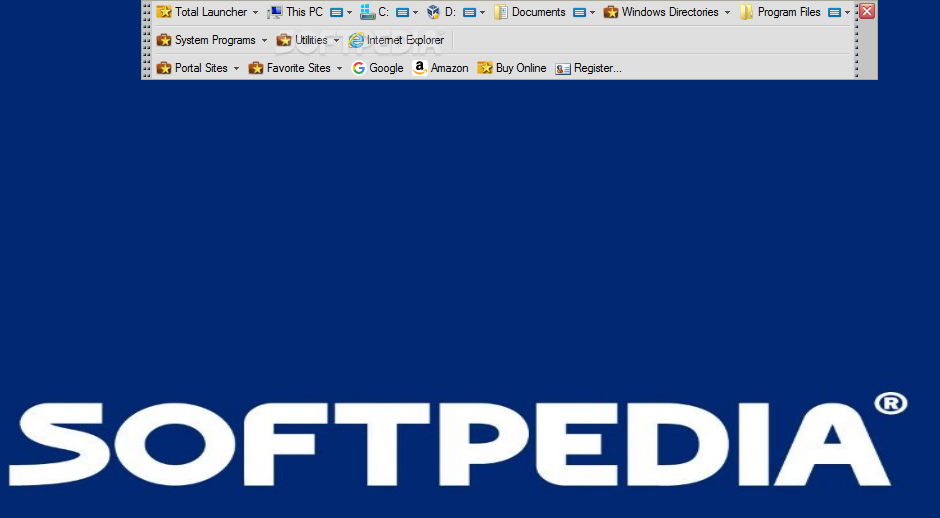Expand the Windows Directories dropdown arrow
Image resolution: width=940 pixels, height=518 pixels.
click(727, 13)
